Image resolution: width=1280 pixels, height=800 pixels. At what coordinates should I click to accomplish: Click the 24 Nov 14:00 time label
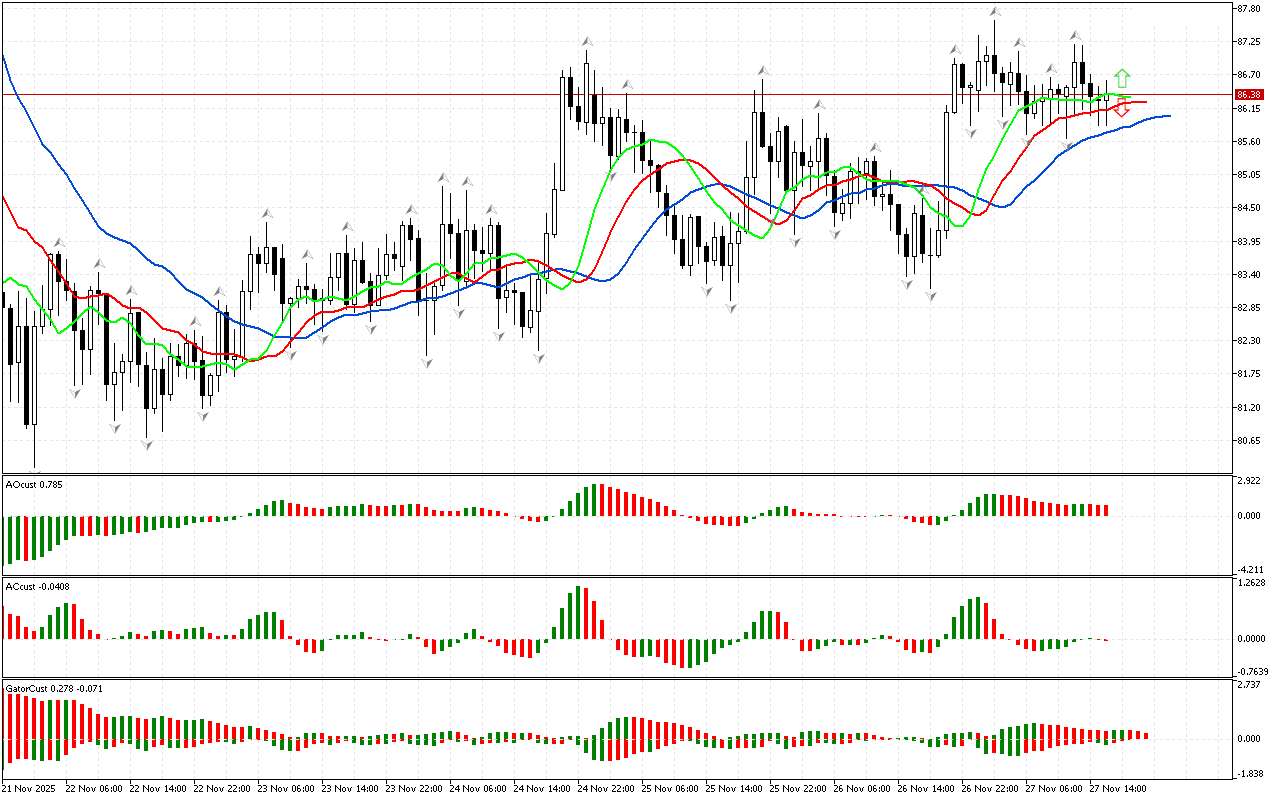click(545, 788)
